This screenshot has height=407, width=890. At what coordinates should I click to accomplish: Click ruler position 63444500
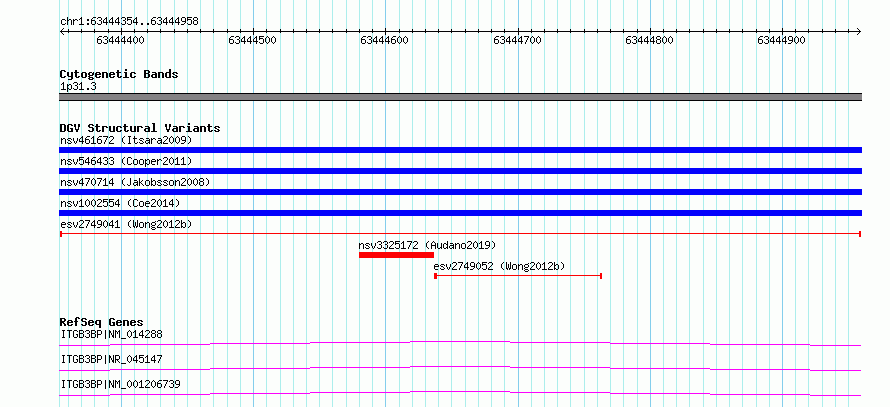(x=252, y=40)
